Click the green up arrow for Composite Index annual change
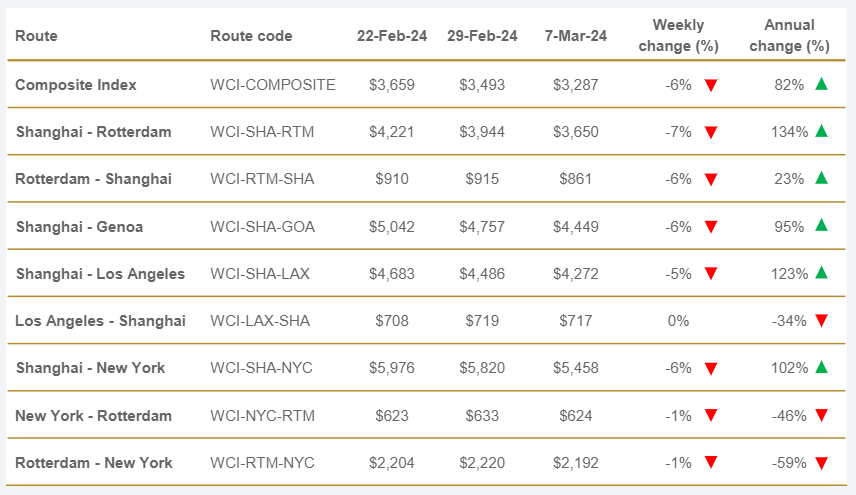The width and height of the screenshot is (856, 495). pyautogui.click(x=821, y=85)
